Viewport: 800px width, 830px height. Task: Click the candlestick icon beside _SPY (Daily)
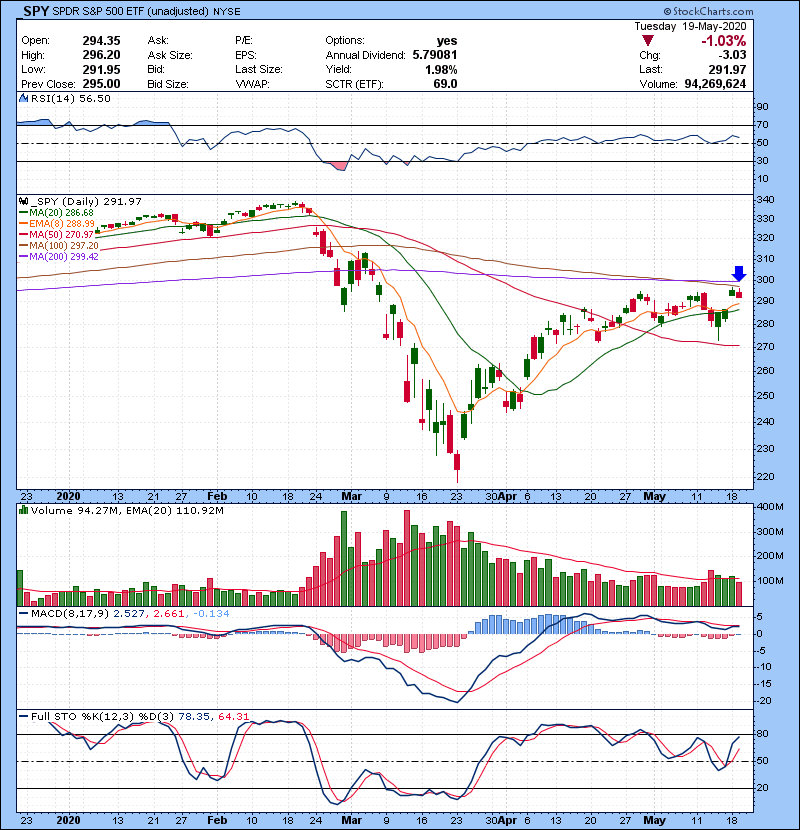click(23, 202)
